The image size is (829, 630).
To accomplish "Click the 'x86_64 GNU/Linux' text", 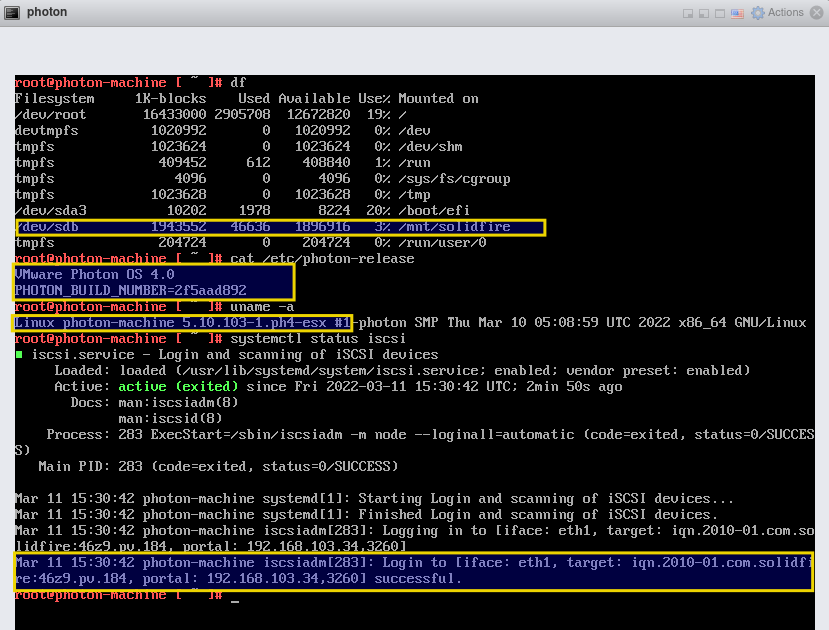I will (x=742, y=322).
